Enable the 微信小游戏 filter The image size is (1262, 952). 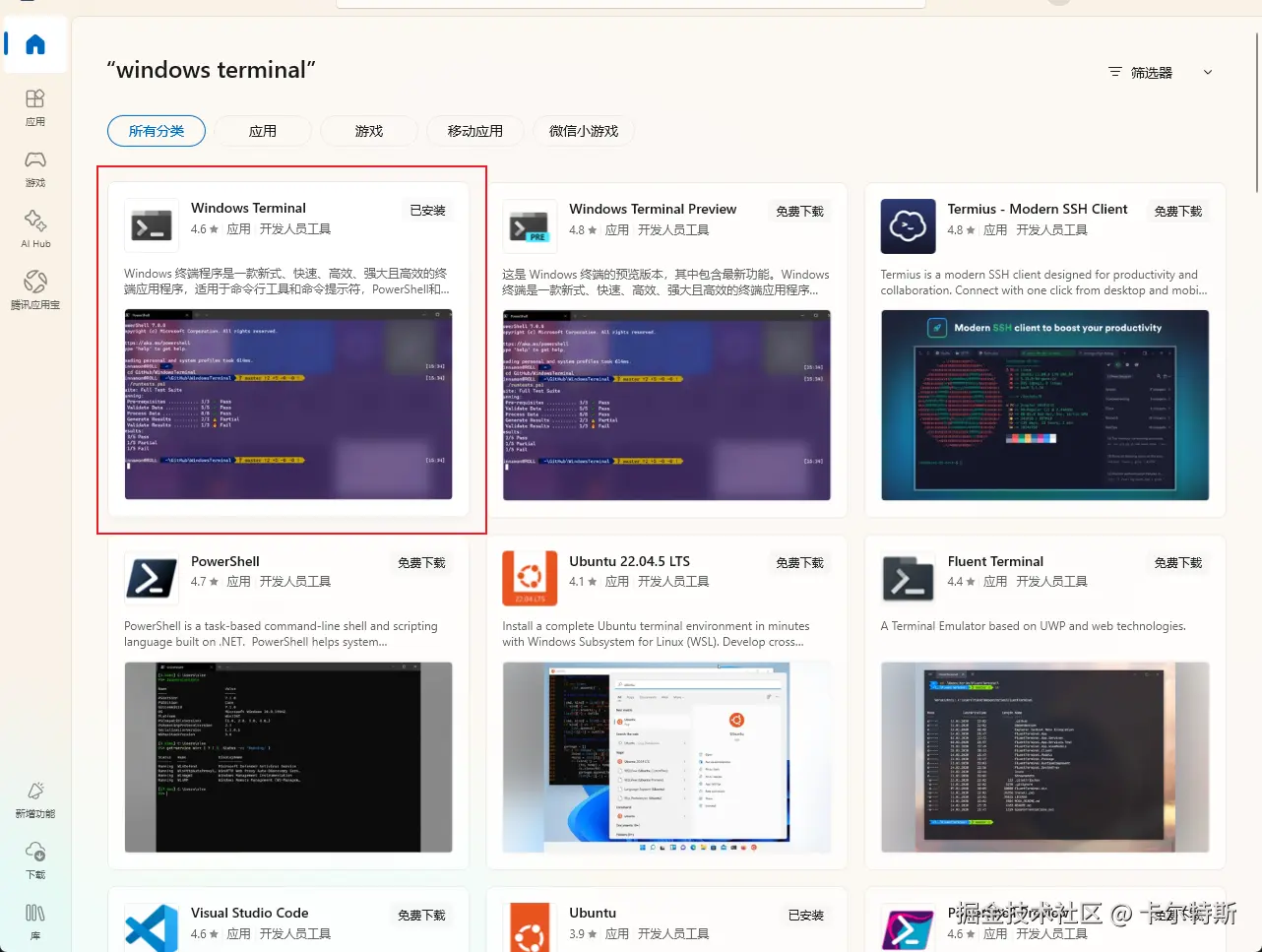tap(583, 130)
